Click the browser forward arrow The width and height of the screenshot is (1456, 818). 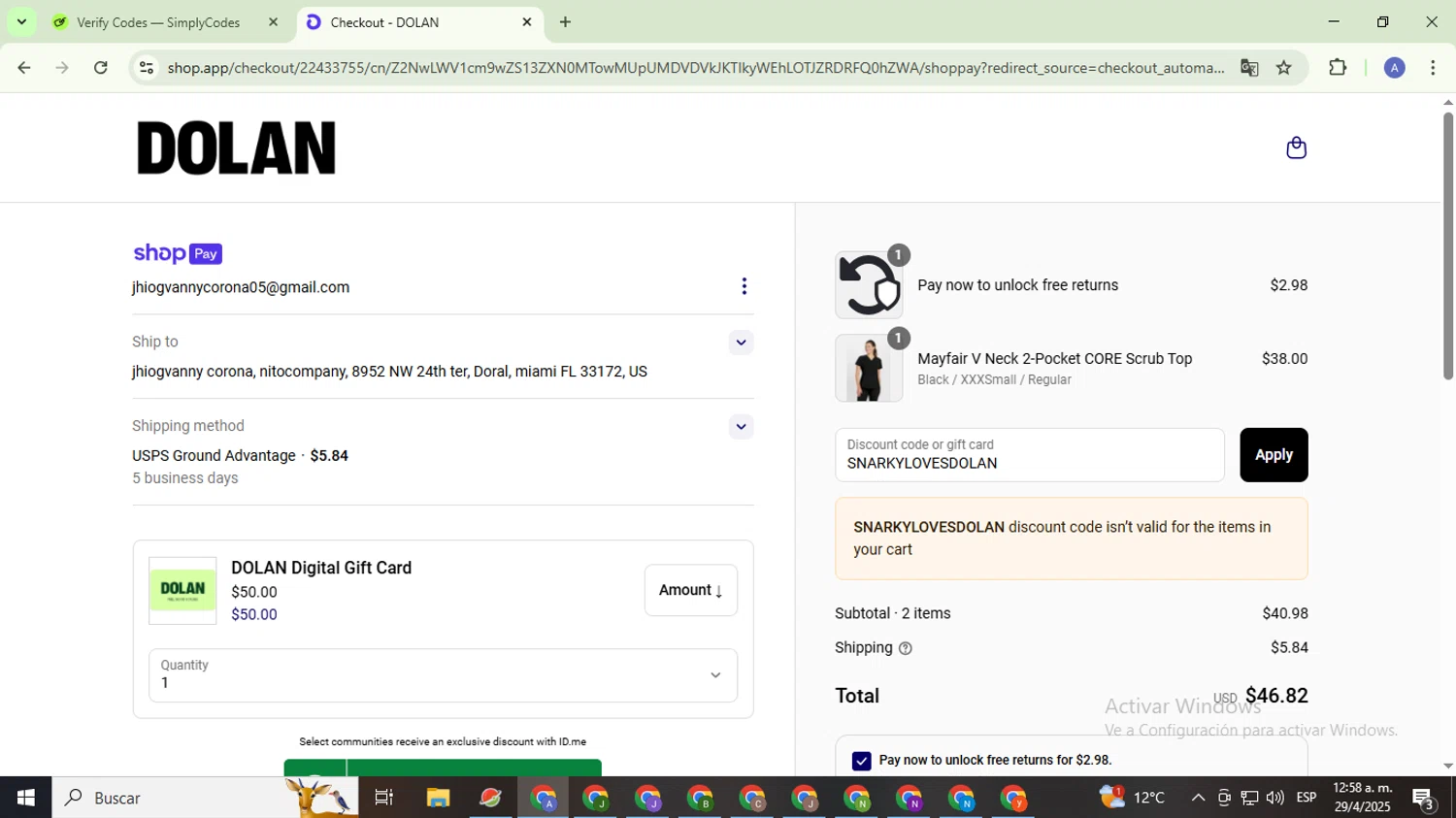pyautogui.click(x=62, y=67)
